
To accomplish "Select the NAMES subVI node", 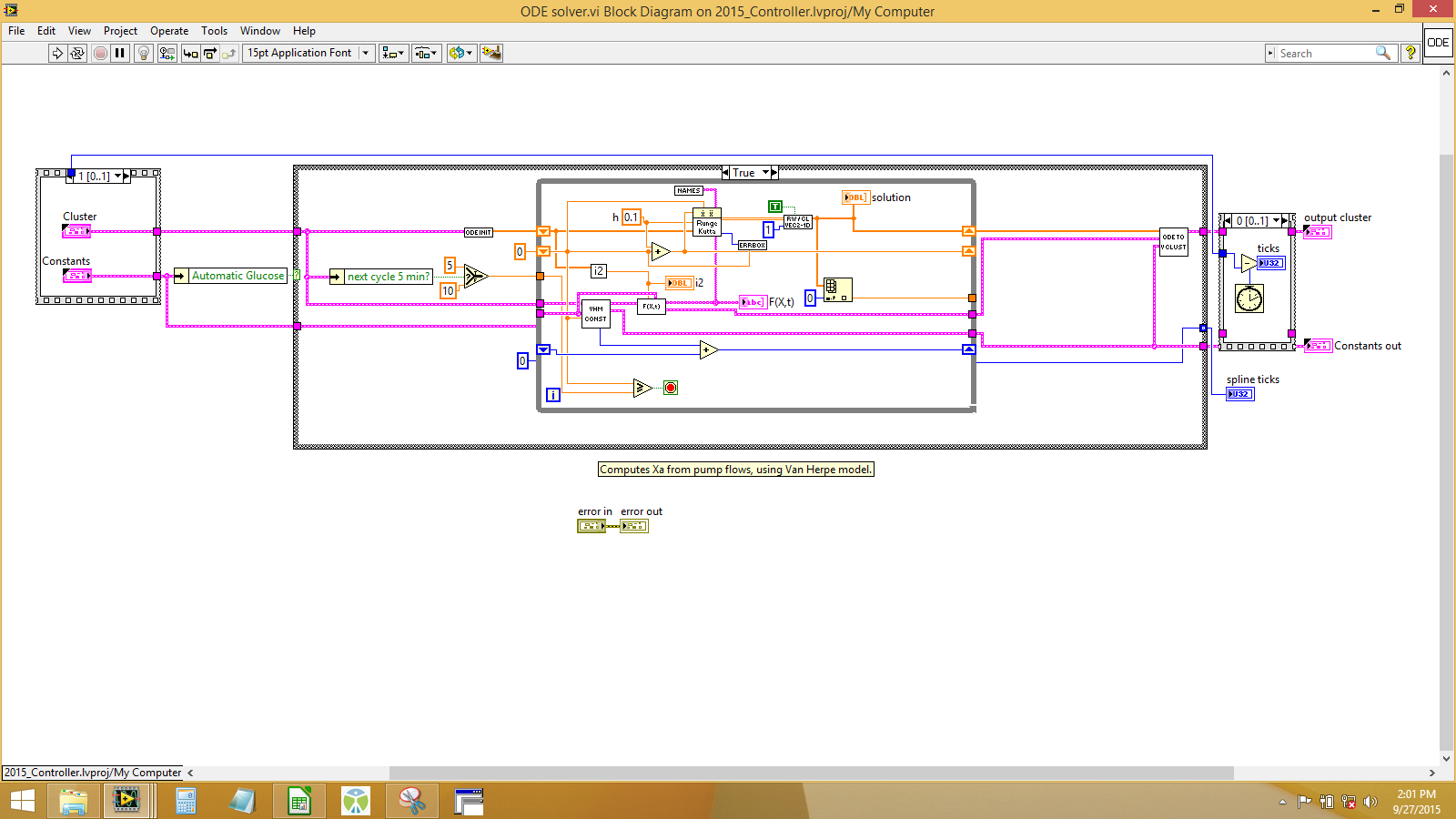I will [x=689, y=190].
